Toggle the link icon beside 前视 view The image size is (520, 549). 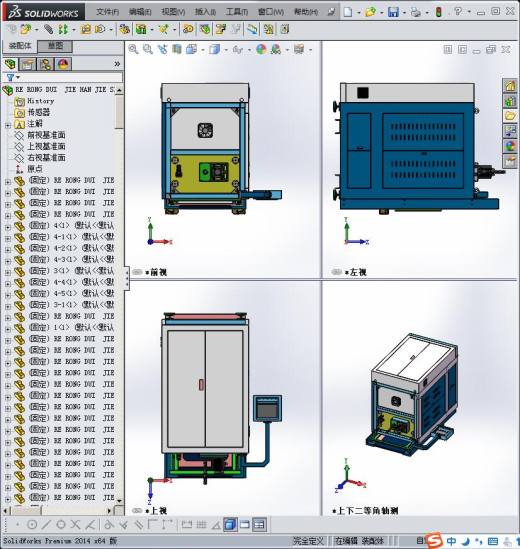click(138, 272)
